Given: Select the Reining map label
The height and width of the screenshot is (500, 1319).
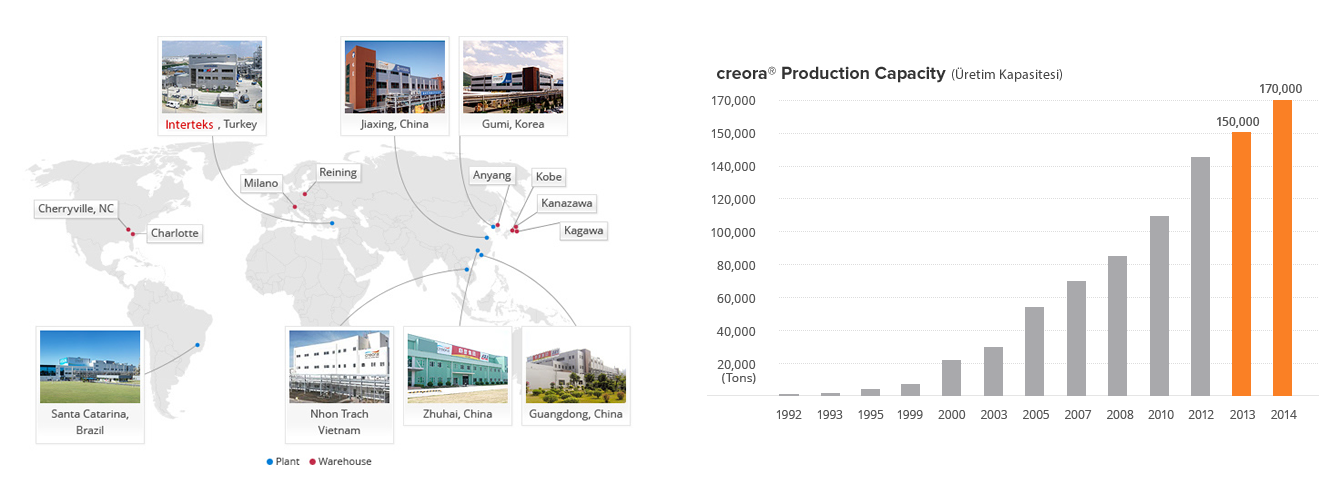Looking at the screenshot, I should coord(337,172).
